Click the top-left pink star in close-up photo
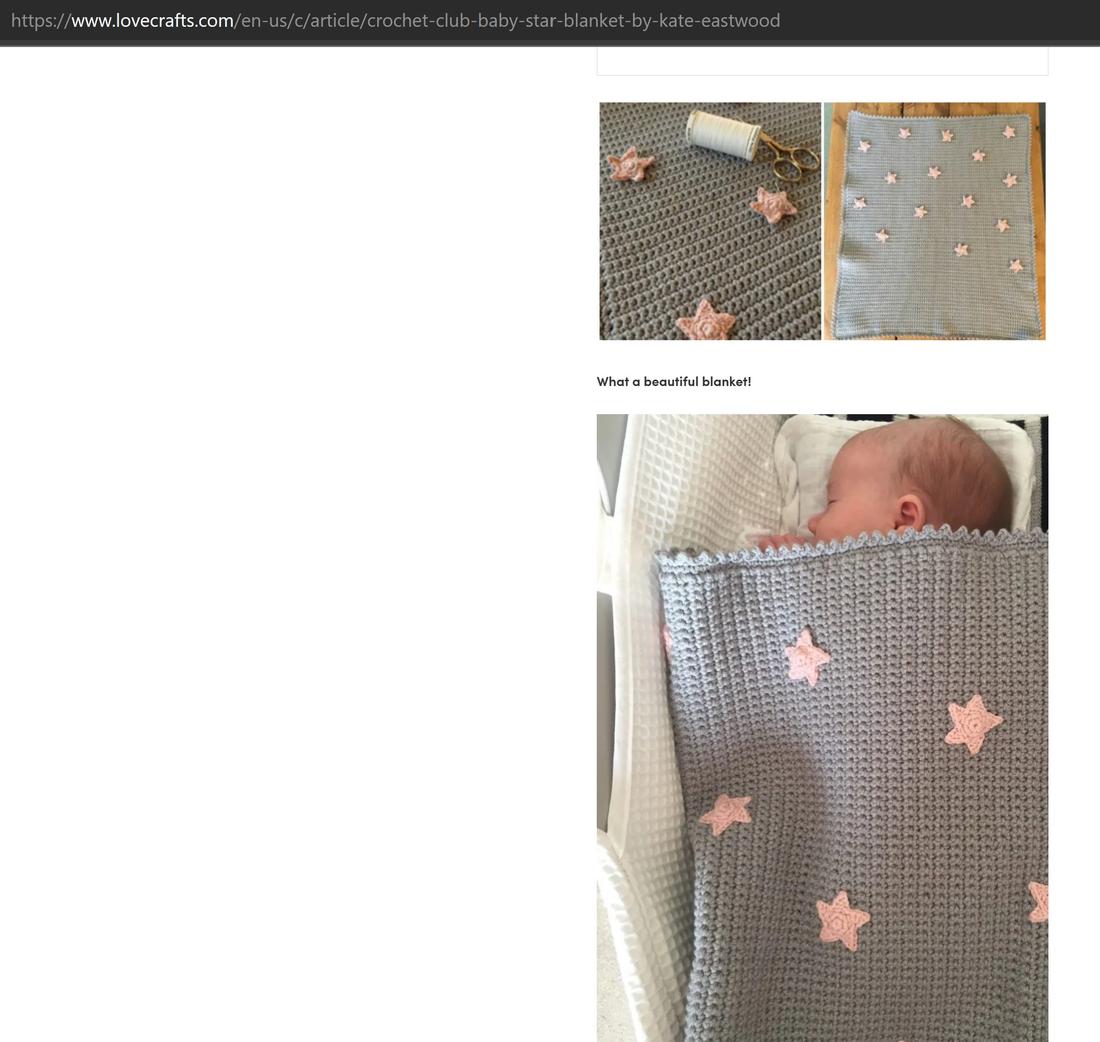This screenshot has width=1100, height=1042. click(630, 165)
